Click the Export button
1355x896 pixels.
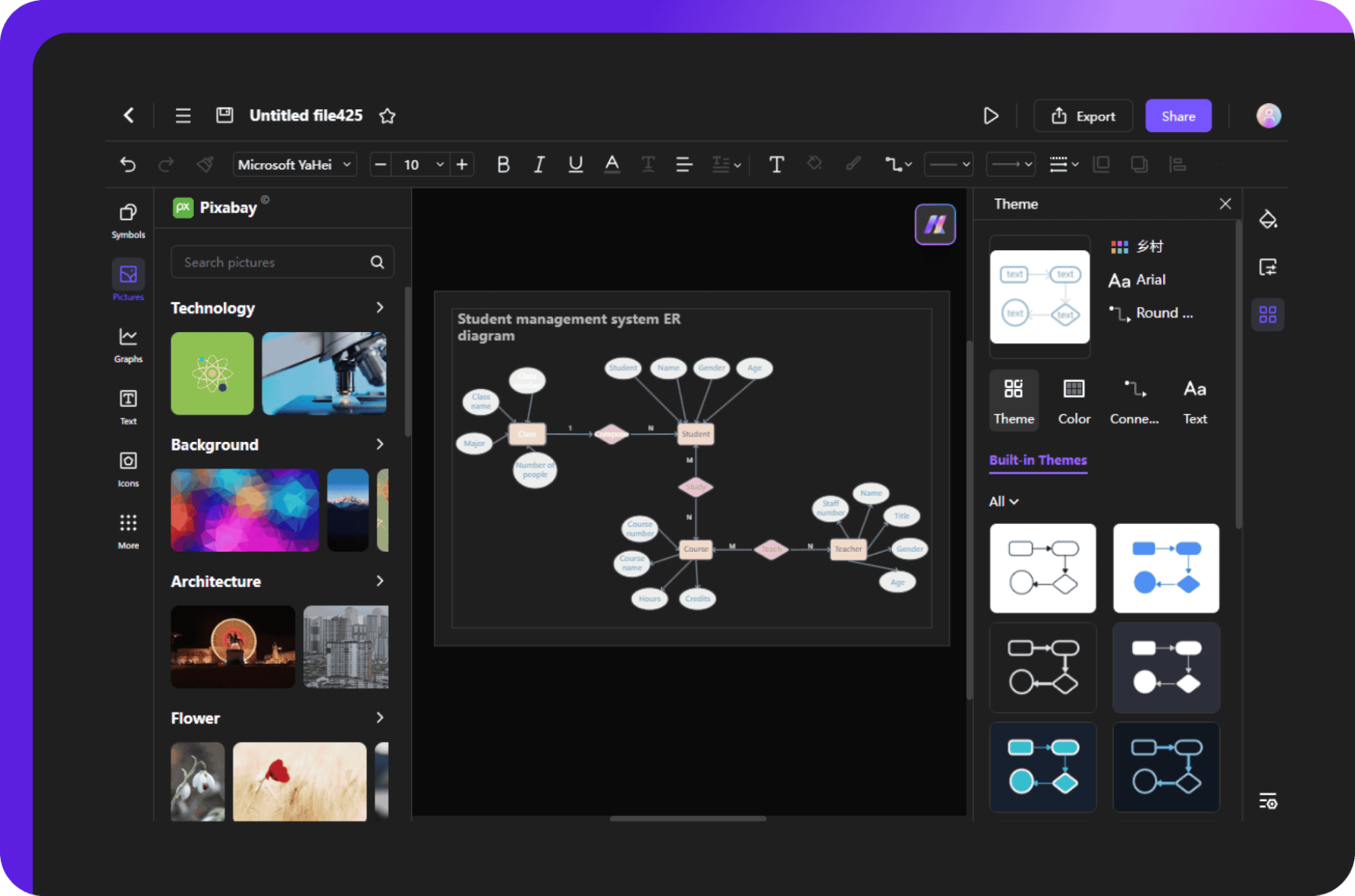(x=1083, y=116)
